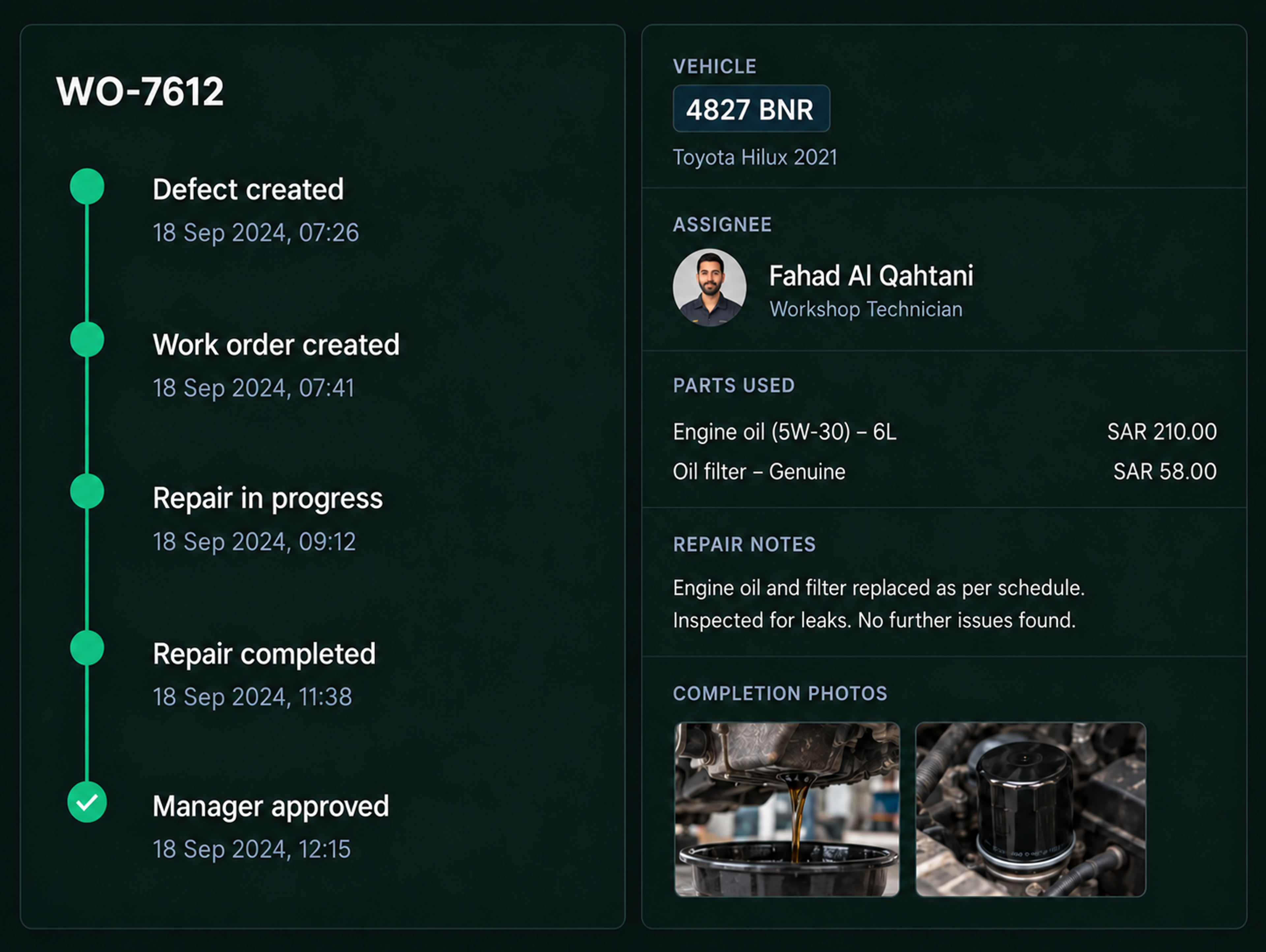Click the assignee name Fahad Al Qahtani
This screenshot has height=952, width=1266.
pyautogui.click(x=871, y=276)
